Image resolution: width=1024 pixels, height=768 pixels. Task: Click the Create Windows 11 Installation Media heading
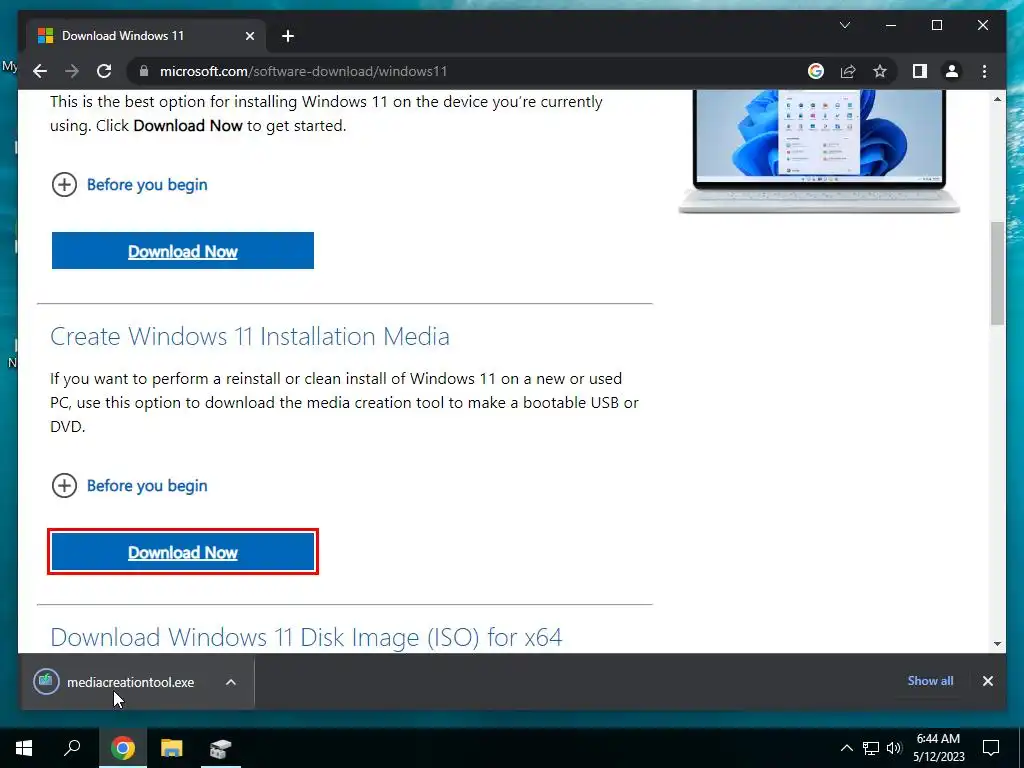click(x=249, y=337)
